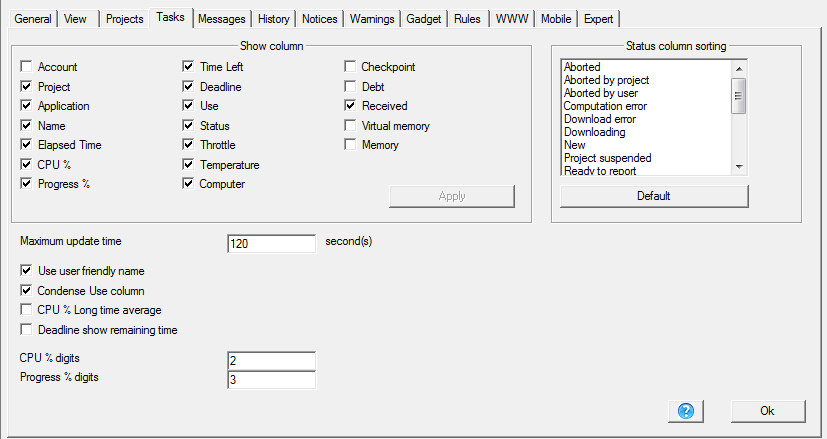Select Aborted by user status entry
Screen dimensions: 827x439
pos(601,93)
